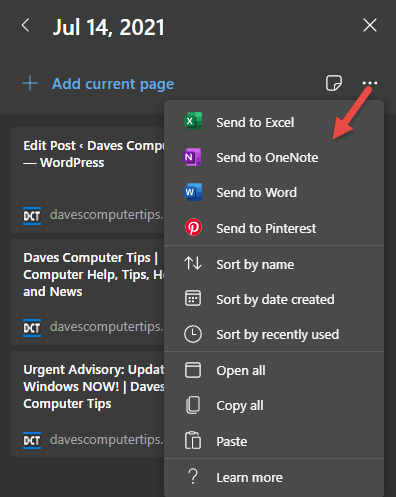Screen dimensions: 396x497
Task: Open the Urgent Advisory Windows card
Action: point(87,404)
